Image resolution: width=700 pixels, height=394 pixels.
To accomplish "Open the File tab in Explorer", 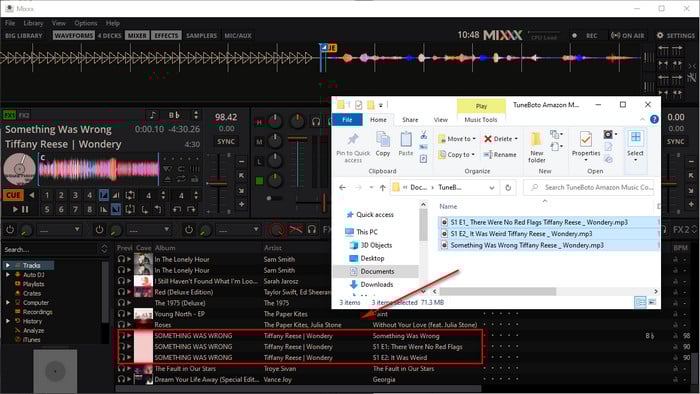I will 347,120.
